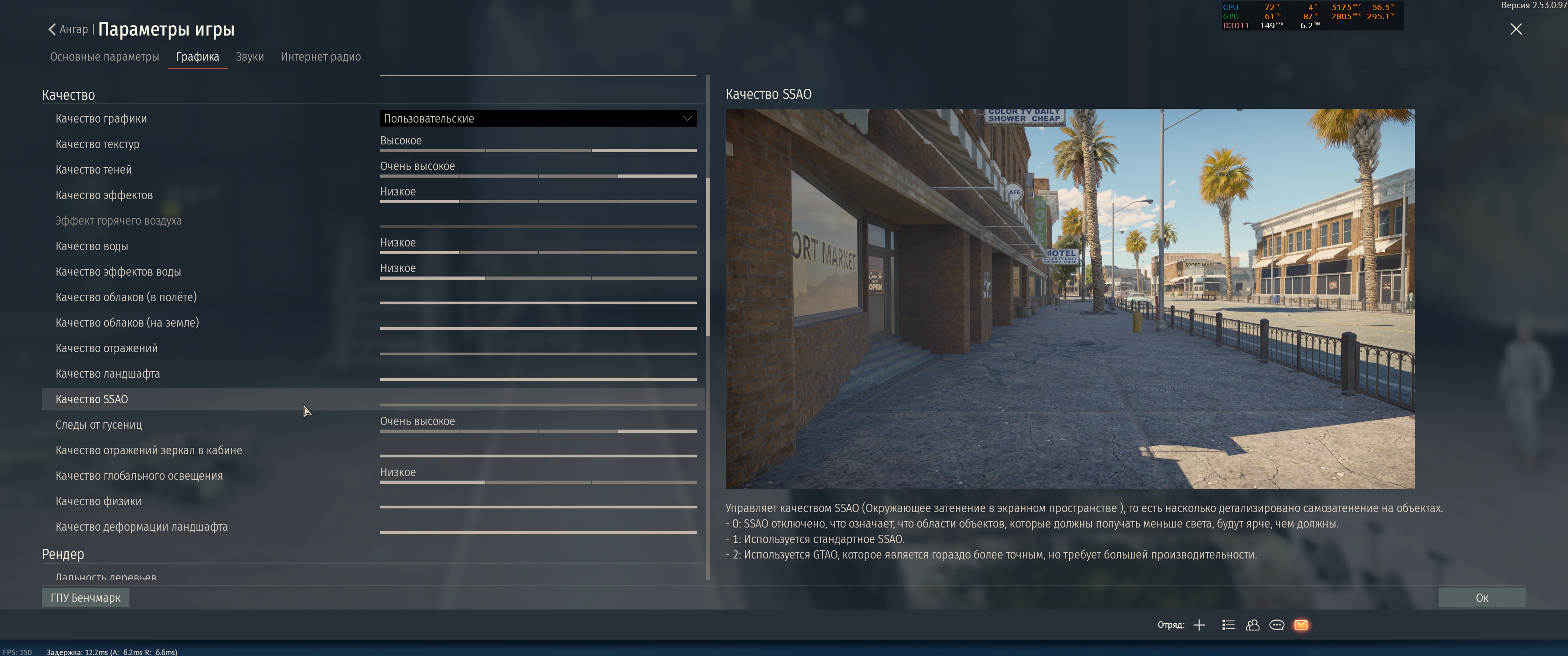Click the SSAO preview image
Image resolution: width=1568 pixels, height=656 pixels.
tap(1069, 298)
